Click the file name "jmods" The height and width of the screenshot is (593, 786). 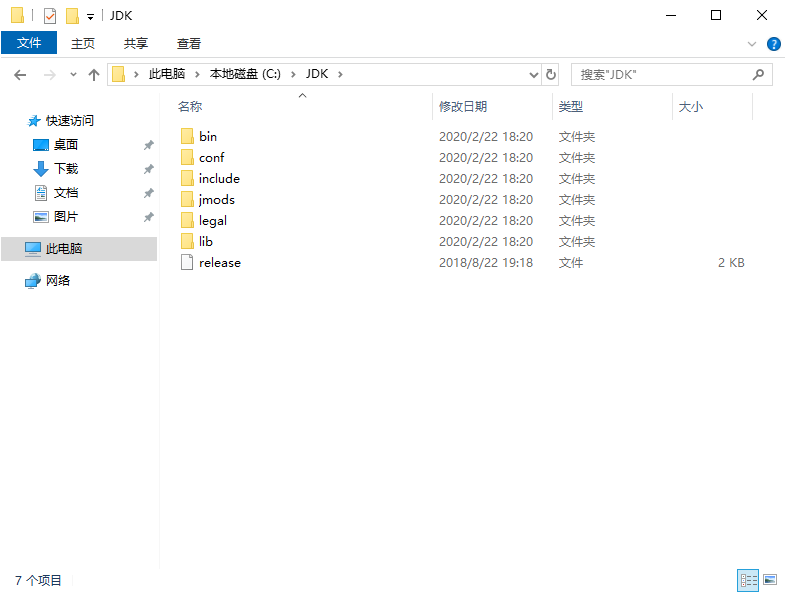[217, 200]
